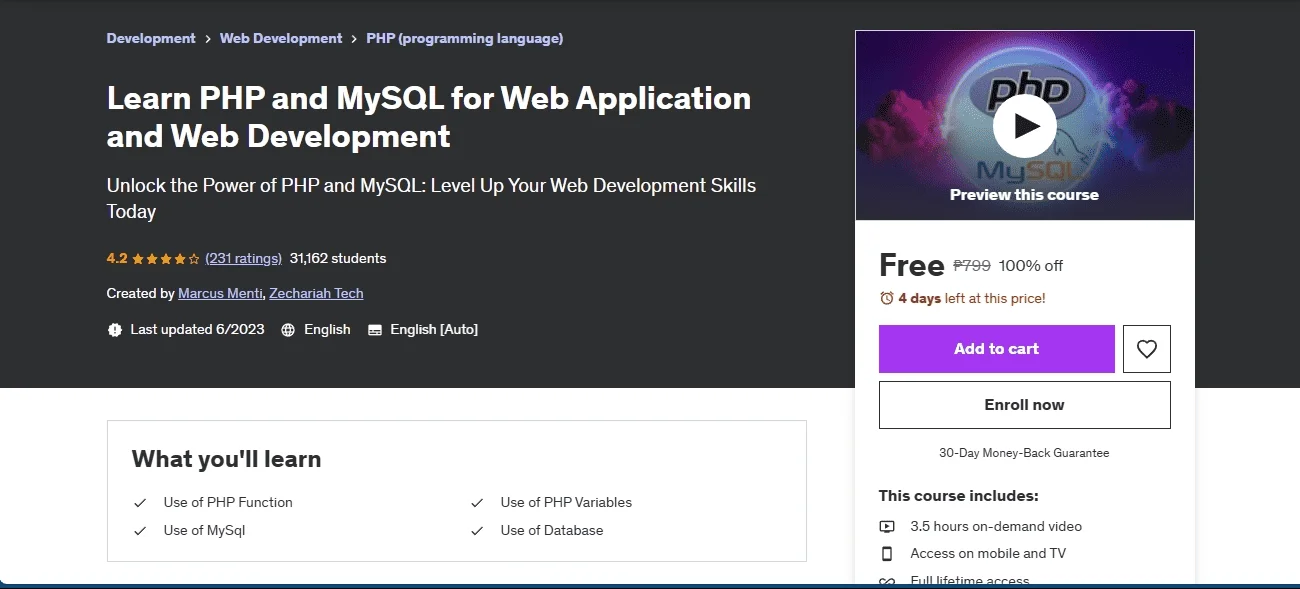Click the English language text beside the globe
The height and width of the screenshot is (589, 1300).
[x=327, y=329]
